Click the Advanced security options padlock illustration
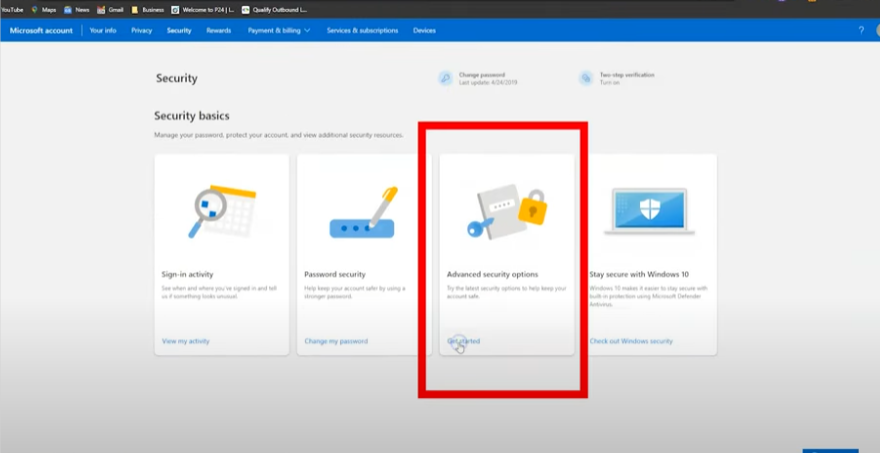880x453 pixels. (x=507, y=211)
